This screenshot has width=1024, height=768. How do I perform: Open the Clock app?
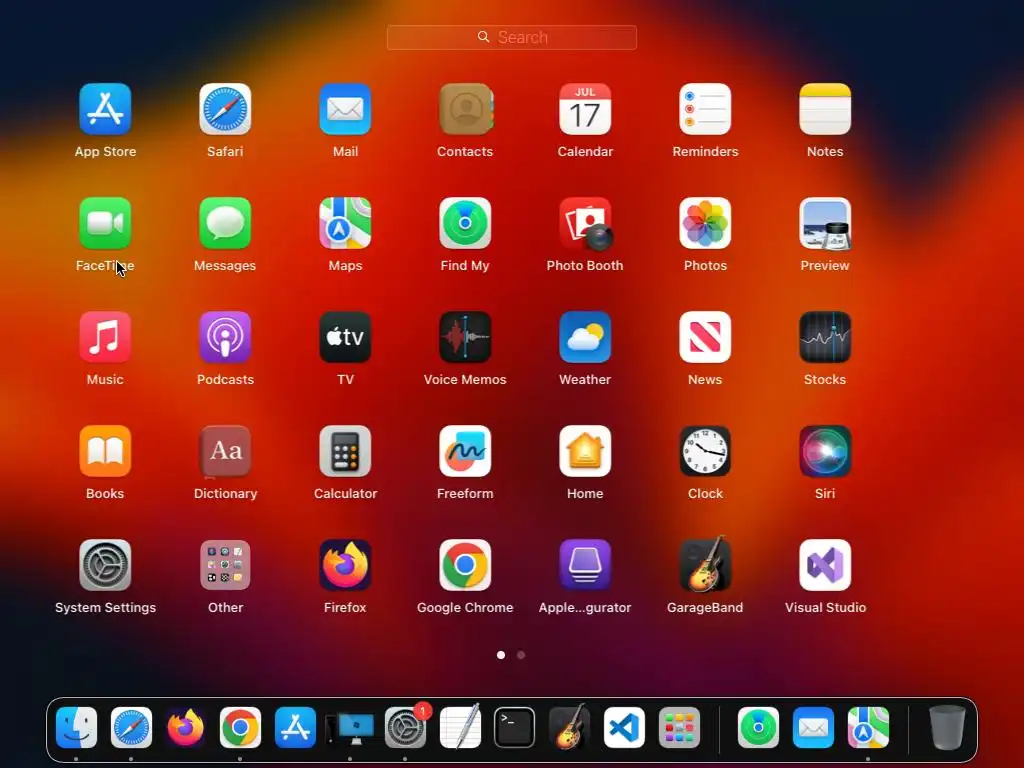point(705,451)
